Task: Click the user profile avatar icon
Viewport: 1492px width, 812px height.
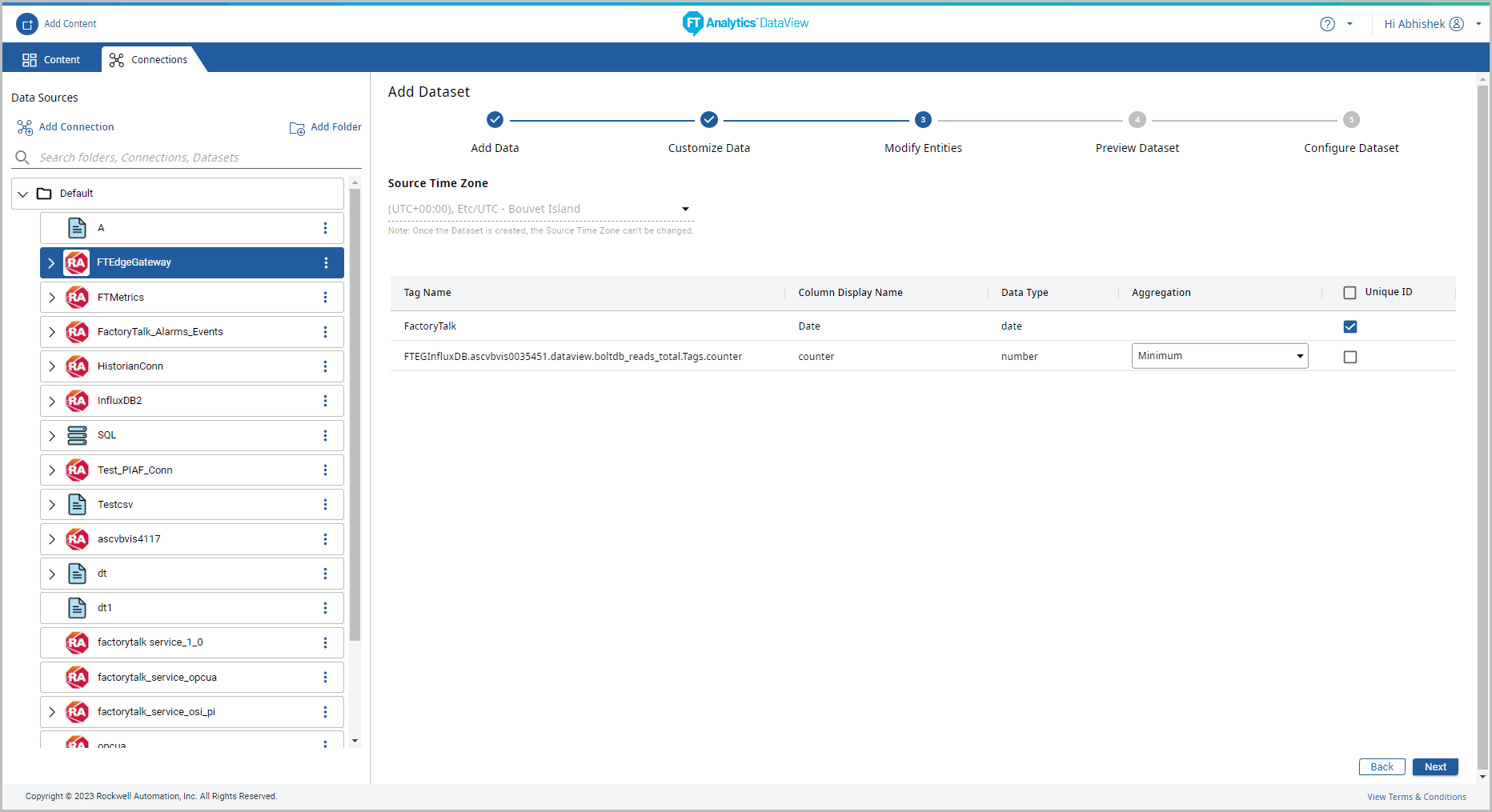Action: (1457, 24)
